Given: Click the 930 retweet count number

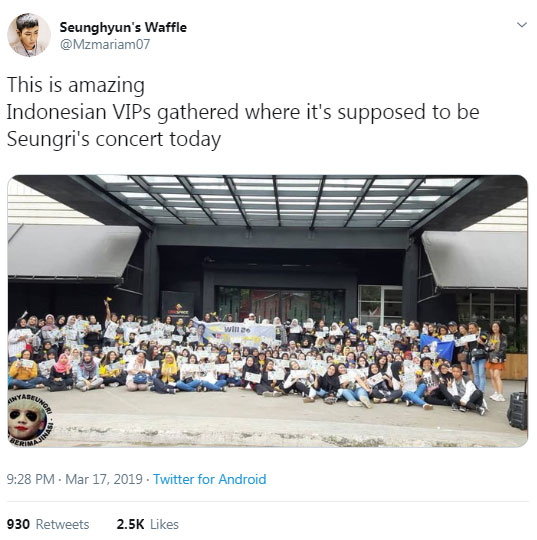Looking at the screenshot, I should pos(18,524).
